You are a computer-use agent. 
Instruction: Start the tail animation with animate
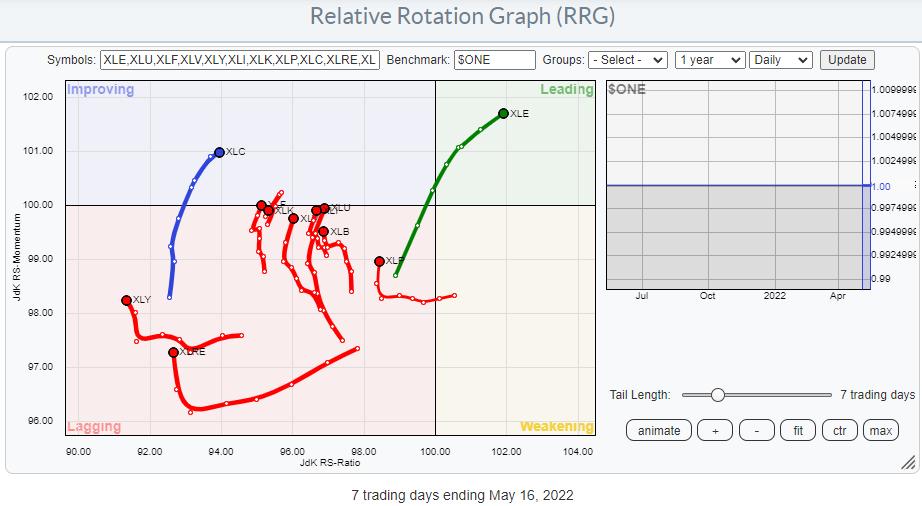pos(659,431)
